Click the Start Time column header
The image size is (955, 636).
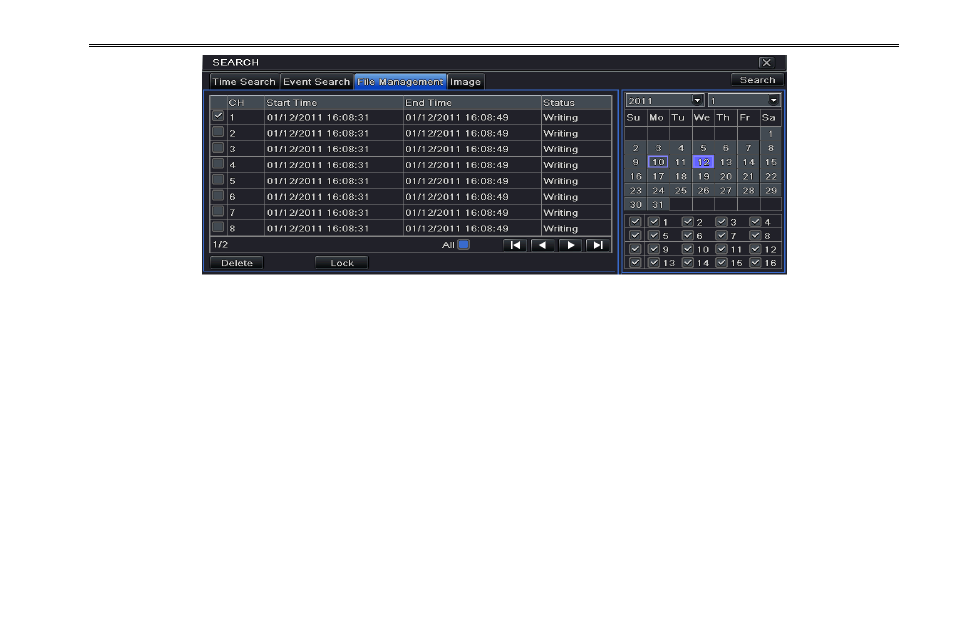click(x=334, y=102)
